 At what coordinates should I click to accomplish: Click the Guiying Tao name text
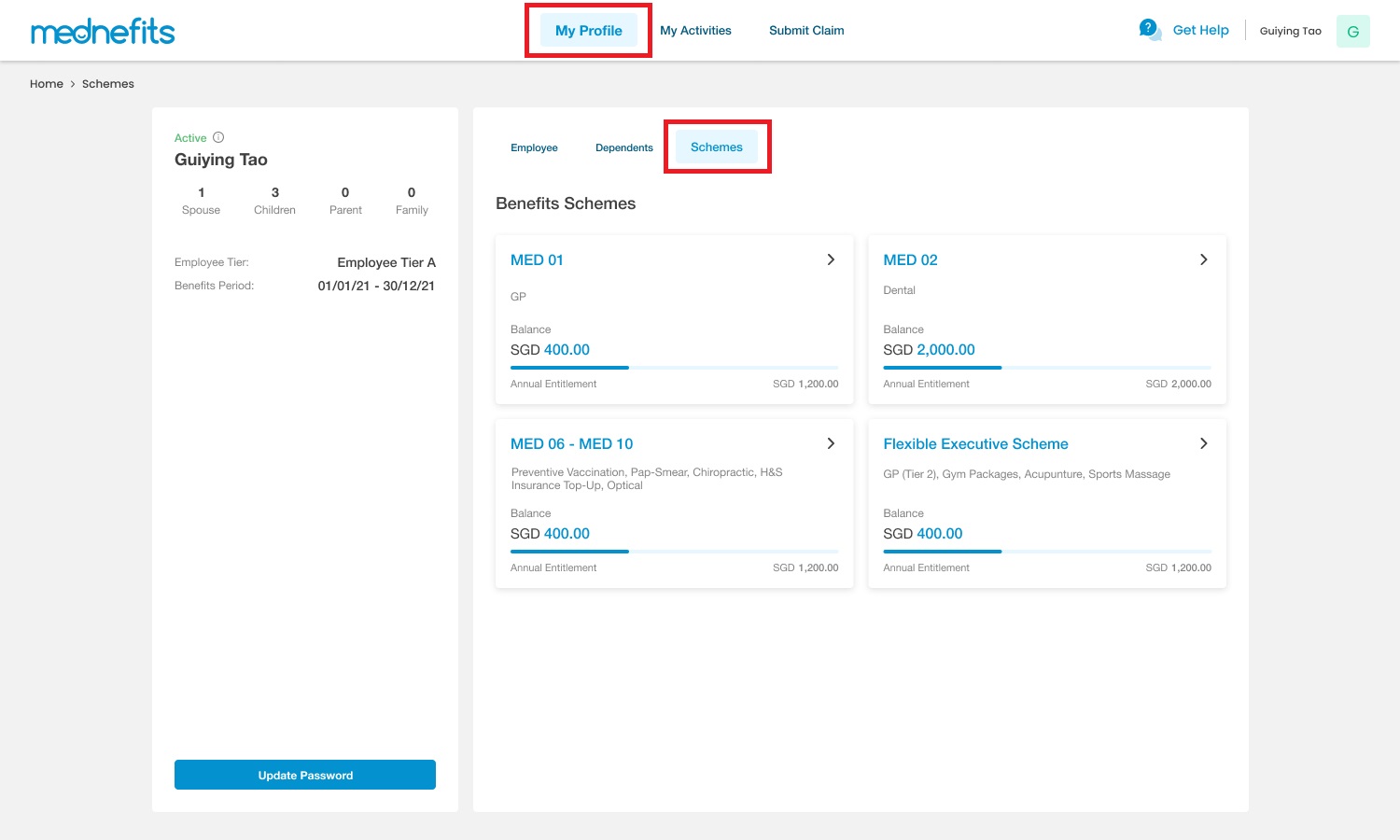point(1291,30)
